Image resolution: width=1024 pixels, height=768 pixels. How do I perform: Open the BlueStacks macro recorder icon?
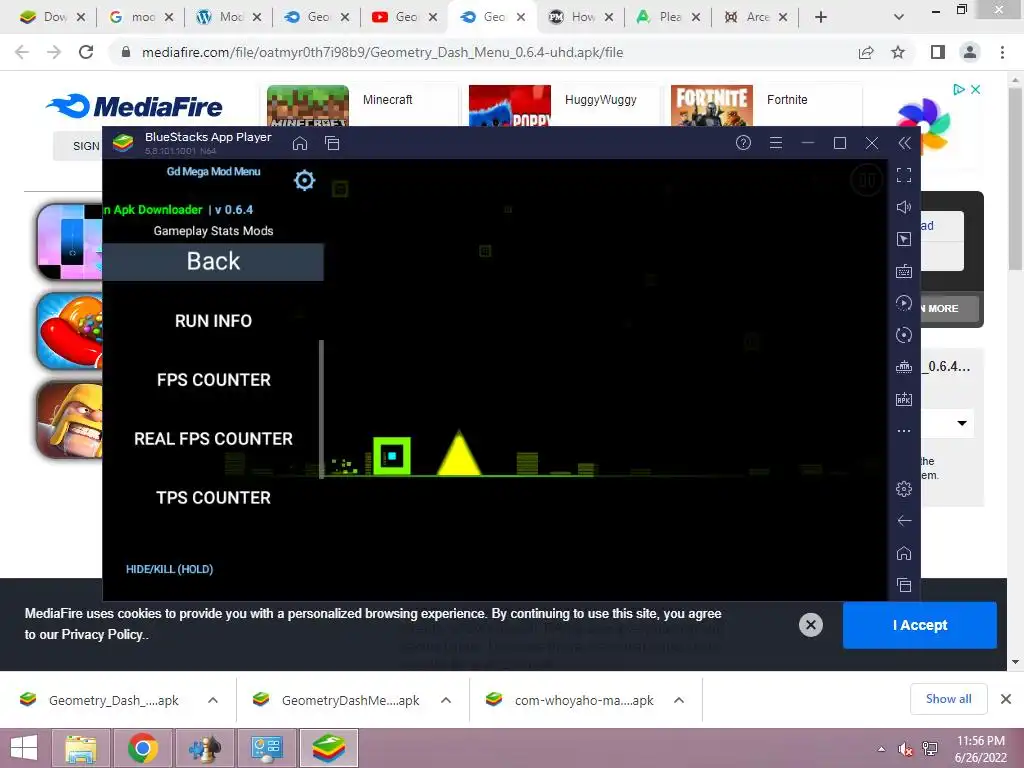pyautogui.click(x=904, y=303)
